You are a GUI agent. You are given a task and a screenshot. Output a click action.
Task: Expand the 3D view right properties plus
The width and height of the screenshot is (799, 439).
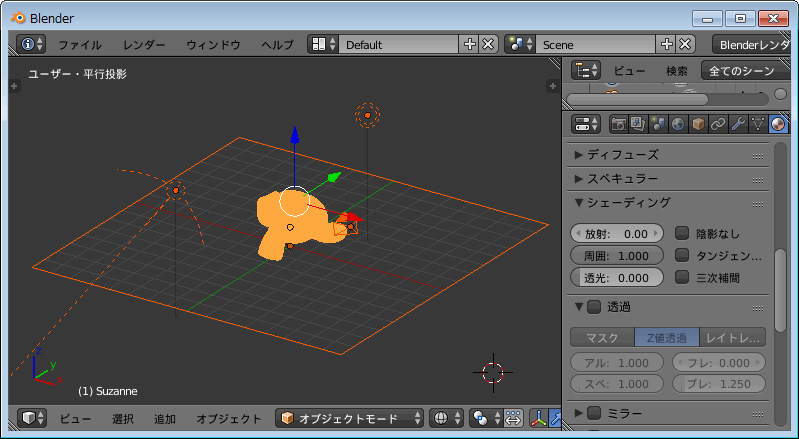[553, 86]
